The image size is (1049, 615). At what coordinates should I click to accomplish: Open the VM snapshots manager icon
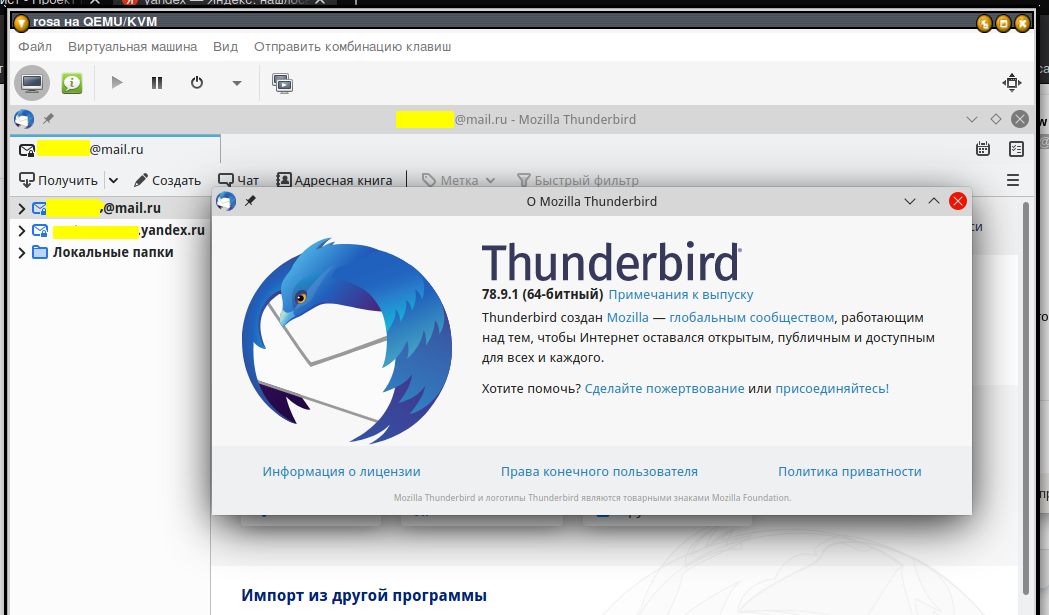tap(282, 83)
